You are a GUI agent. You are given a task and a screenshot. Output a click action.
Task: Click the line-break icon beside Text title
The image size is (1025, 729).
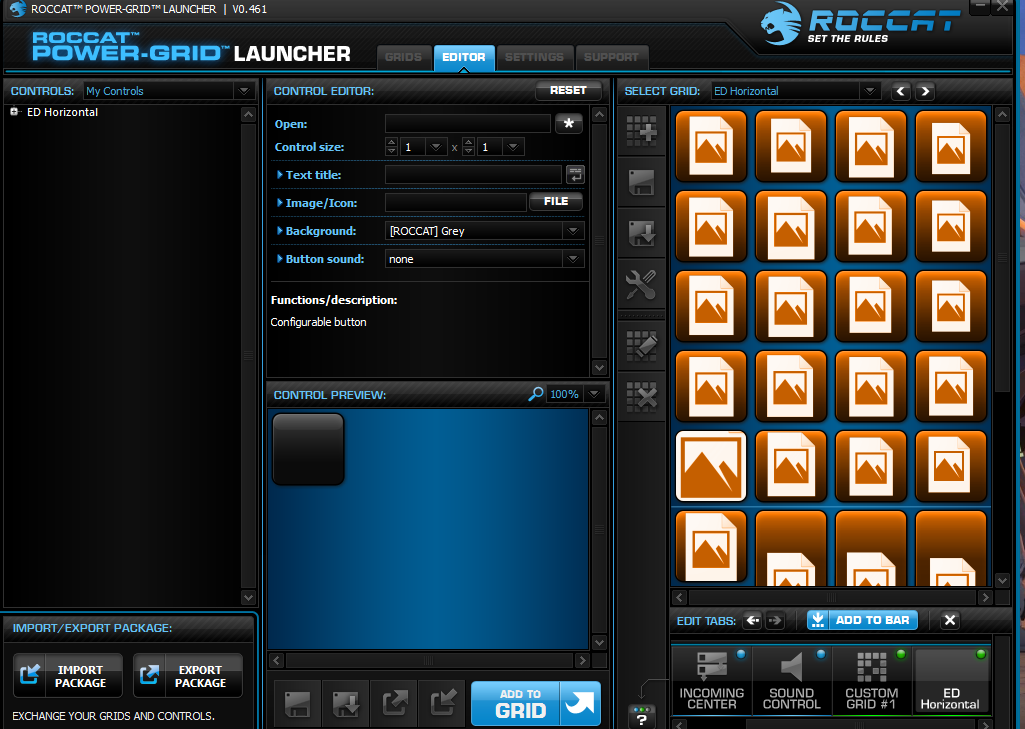(x=575, y=175)
